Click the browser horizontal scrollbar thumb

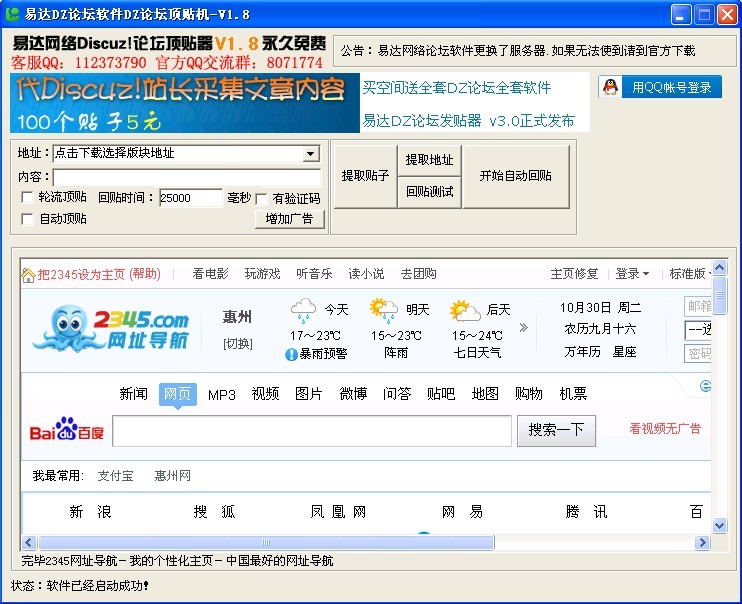(x=265, y=542)
